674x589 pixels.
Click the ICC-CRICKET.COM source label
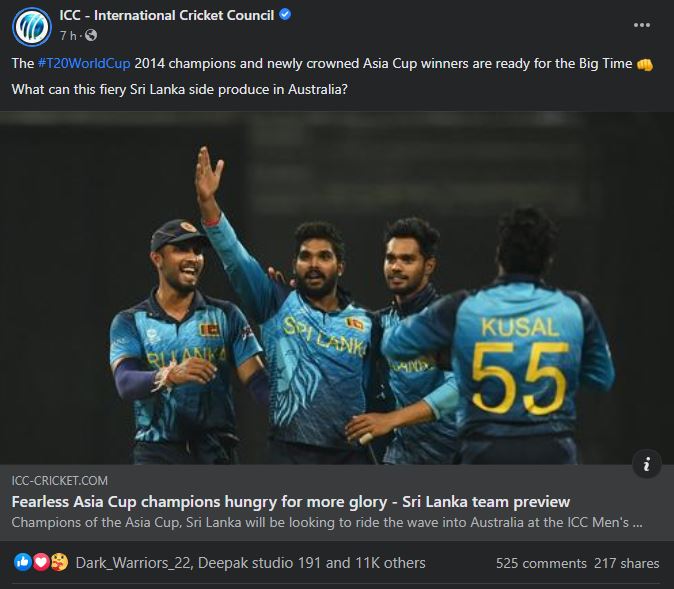tap(60, 481)
